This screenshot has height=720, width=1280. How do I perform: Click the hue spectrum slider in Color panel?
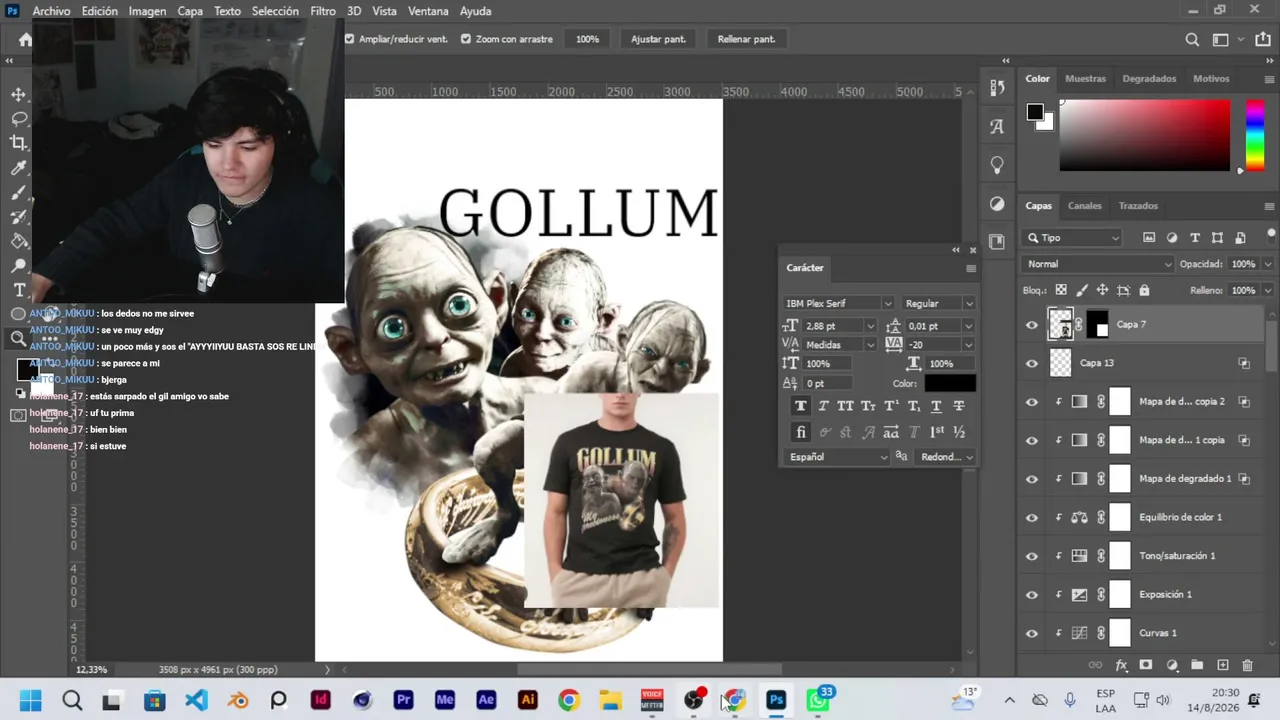[x=1254, y=135]
